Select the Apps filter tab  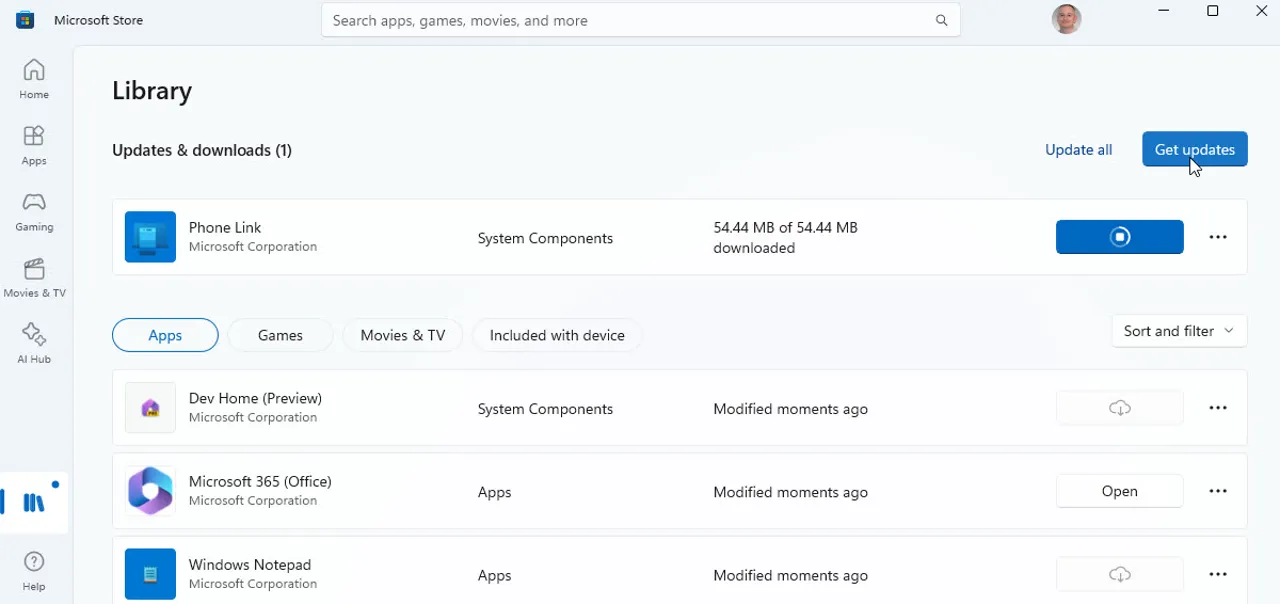pos(165,335)
